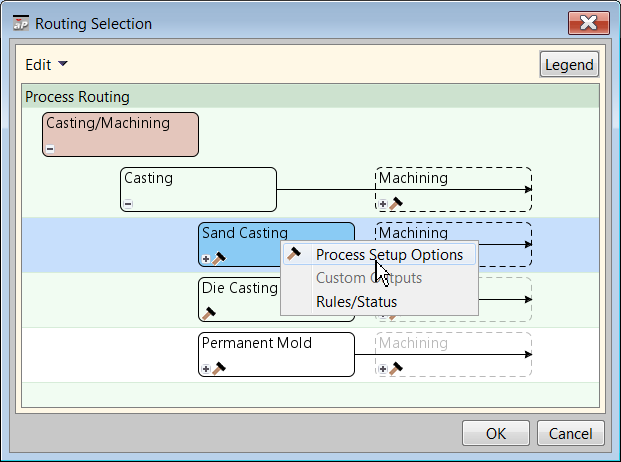Click hammer icon beside Process Setup Options
Screen dimensions: 621x462
(294, 254)
